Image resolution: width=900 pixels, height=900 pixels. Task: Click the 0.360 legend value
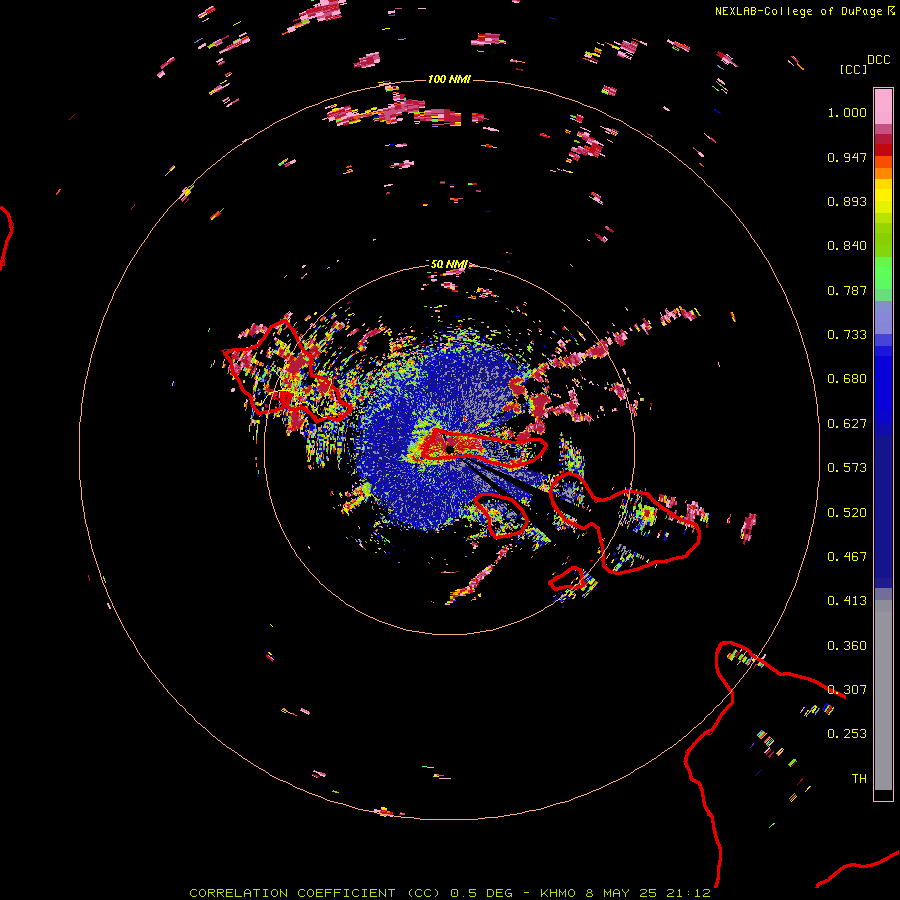pos(847,646)
